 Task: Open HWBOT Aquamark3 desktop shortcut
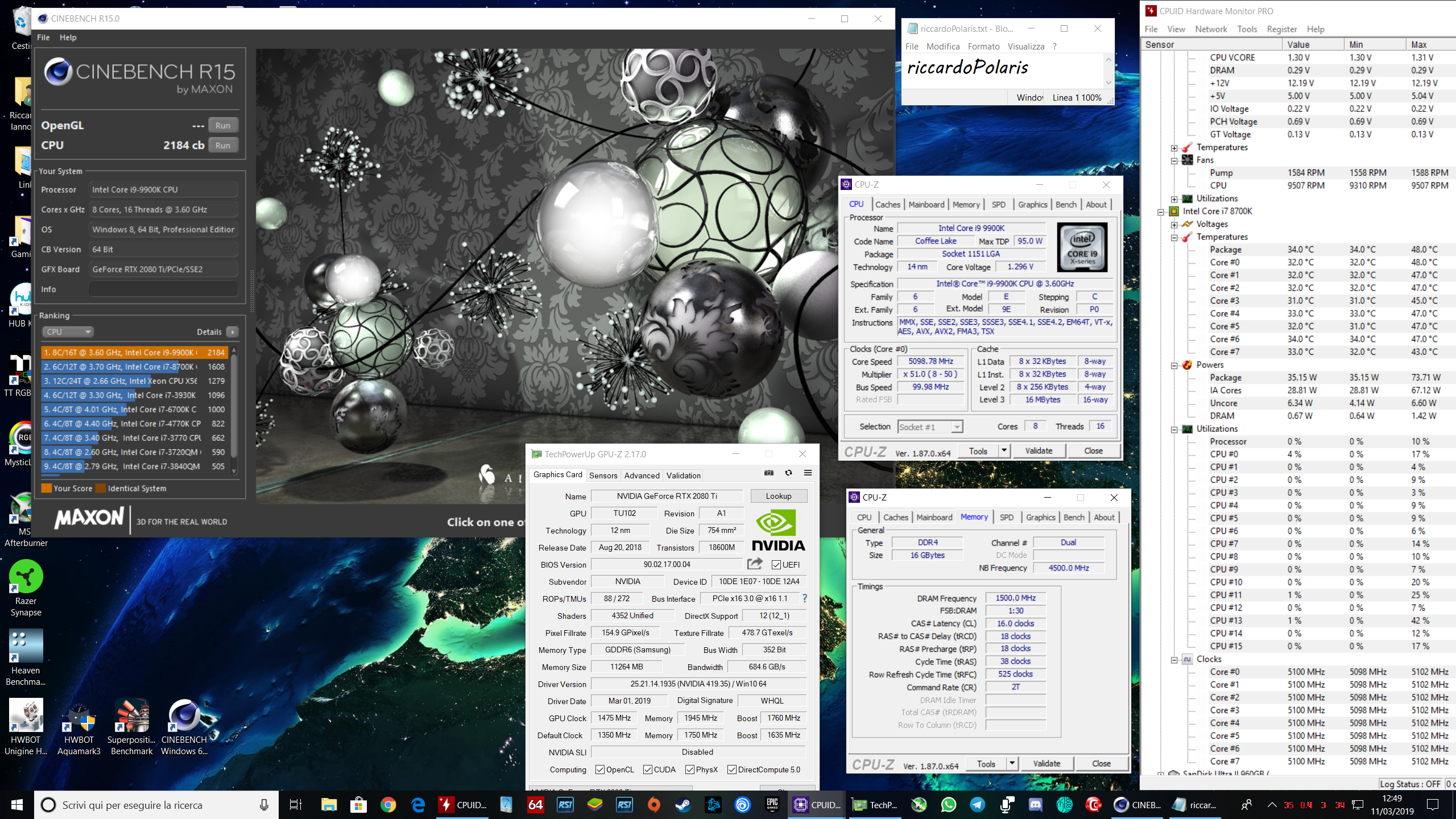tap(79, 728)
